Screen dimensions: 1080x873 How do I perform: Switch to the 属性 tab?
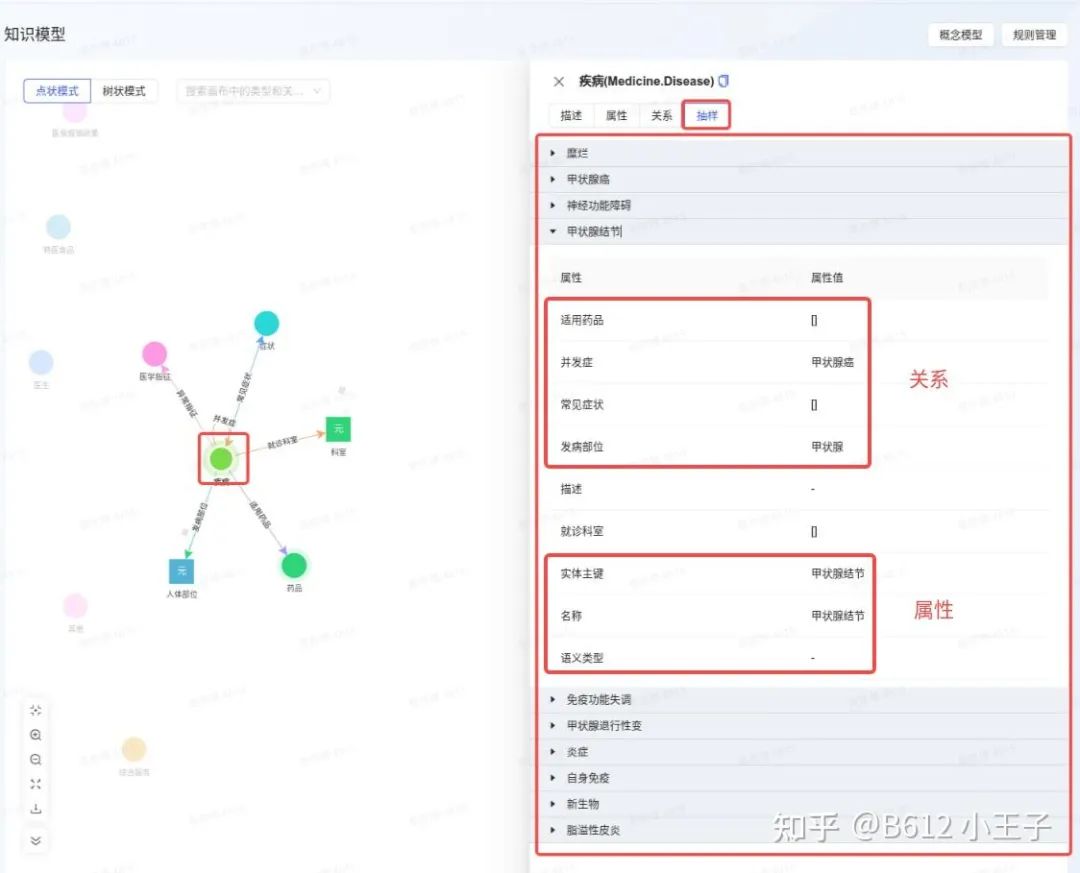pos(615,115)
